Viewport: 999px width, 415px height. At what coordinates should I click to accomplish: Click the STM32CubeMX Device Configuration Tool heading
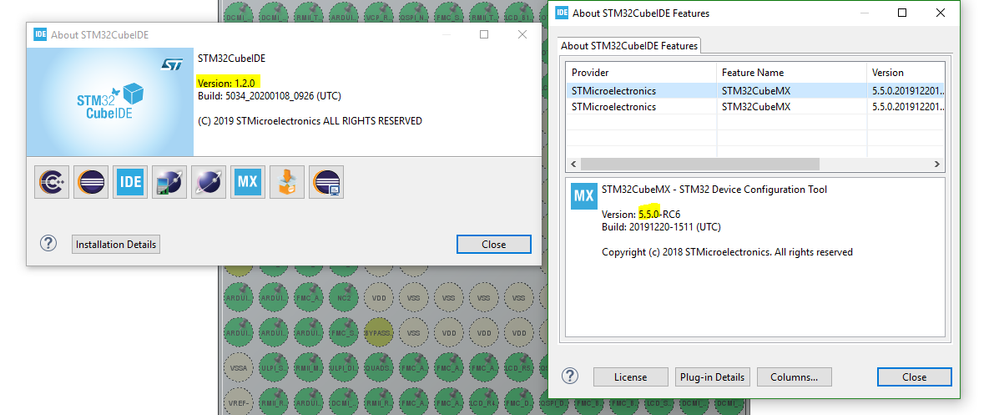click(x=714, y=189)
